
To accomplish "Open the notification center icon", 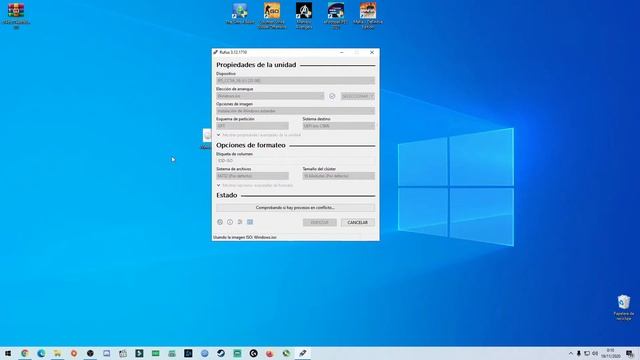I will pos(630,353).
